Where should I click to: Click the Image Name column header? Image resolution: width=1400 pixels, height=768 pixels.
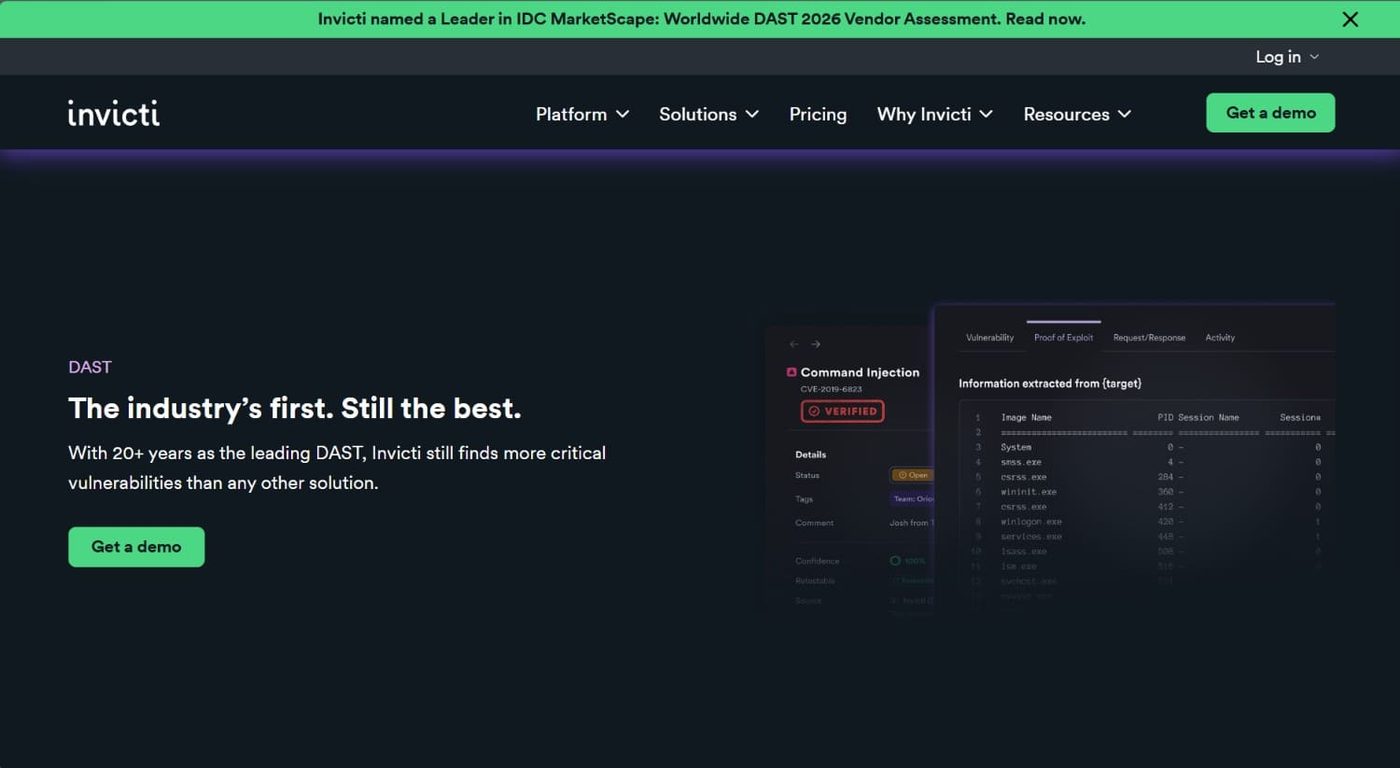click(1026, 417)
